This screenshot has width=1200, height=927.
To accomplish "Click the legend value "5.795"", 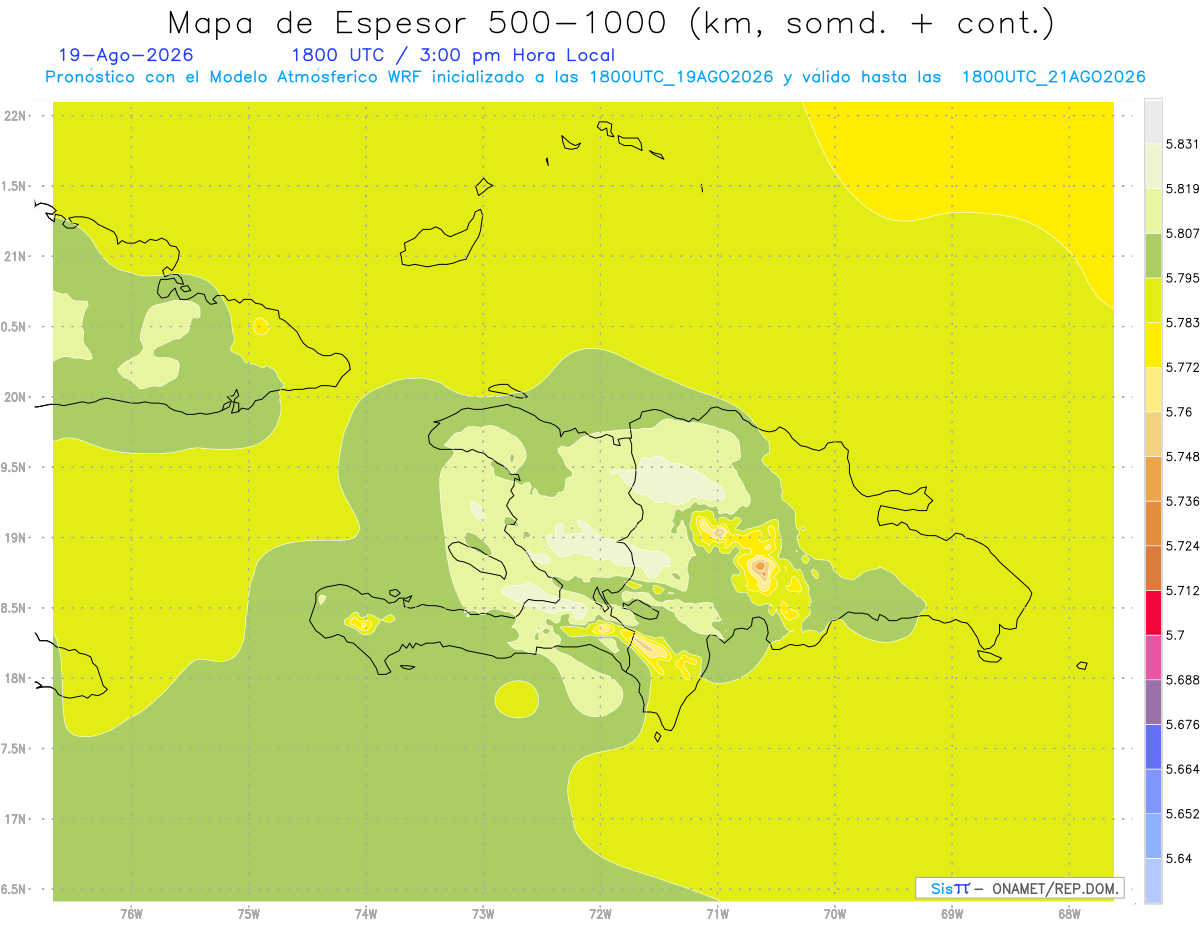I will click(1183, 278).
